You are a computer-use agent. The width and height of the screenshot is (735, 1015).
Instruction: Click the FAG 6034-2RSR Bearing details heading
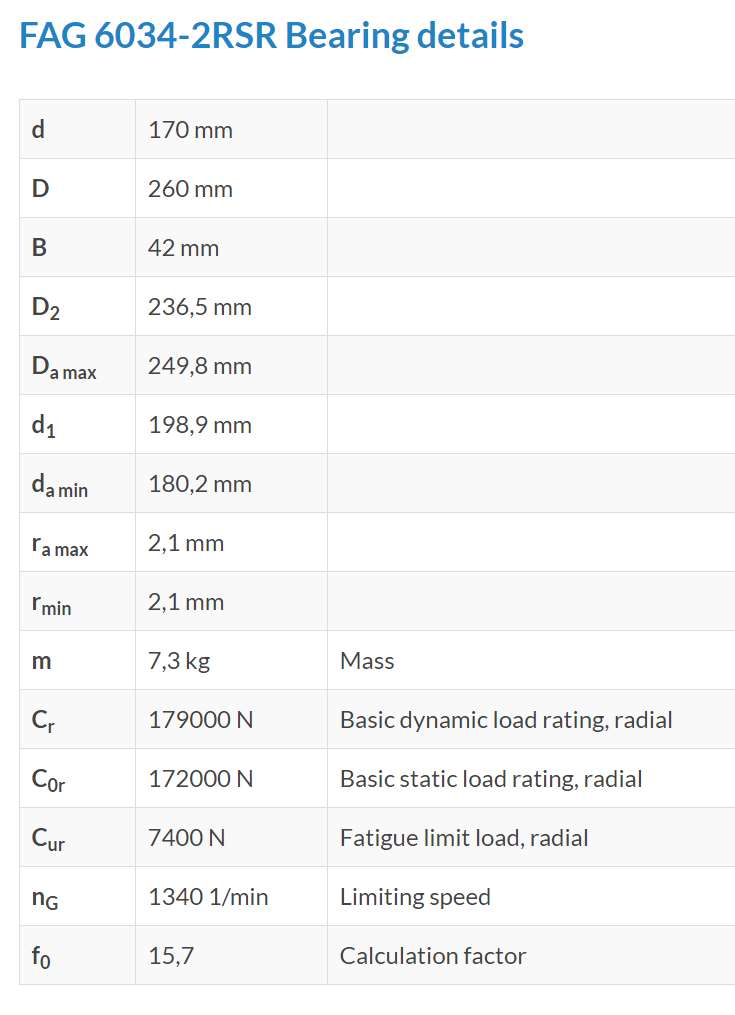click(x=271, y=36)
